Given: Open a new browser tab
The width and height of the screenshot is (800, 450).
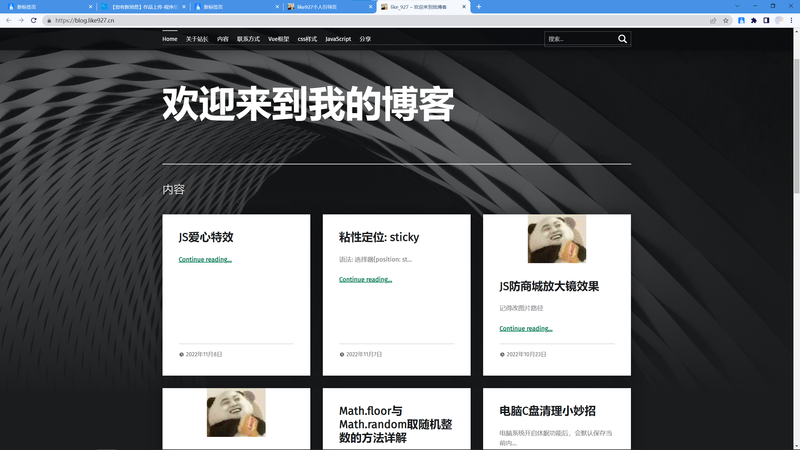Looking at the screenshot, I should point(479,7).
